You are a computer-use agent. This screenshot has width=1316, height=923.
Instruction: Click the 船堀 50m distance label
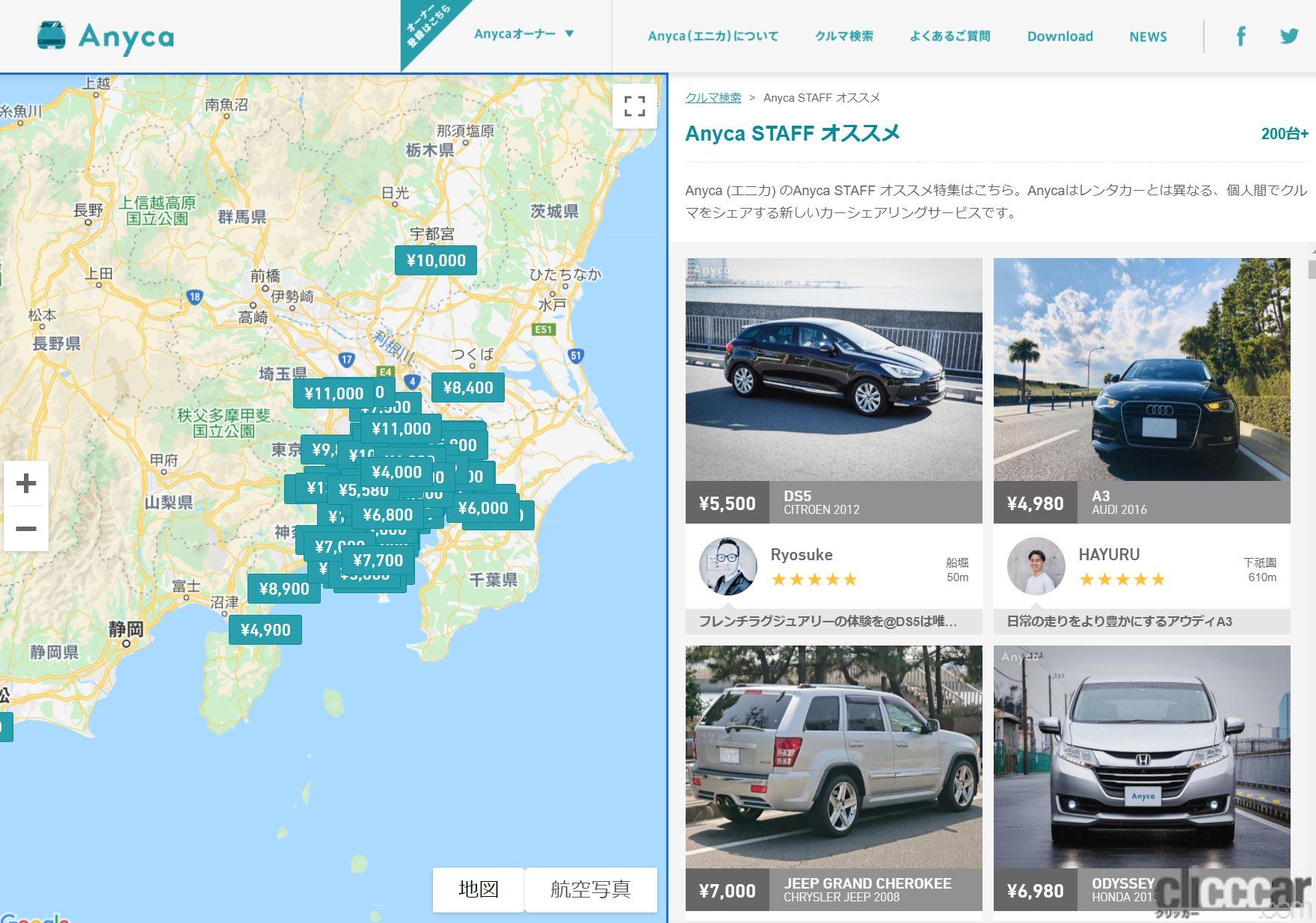[957, 569]
